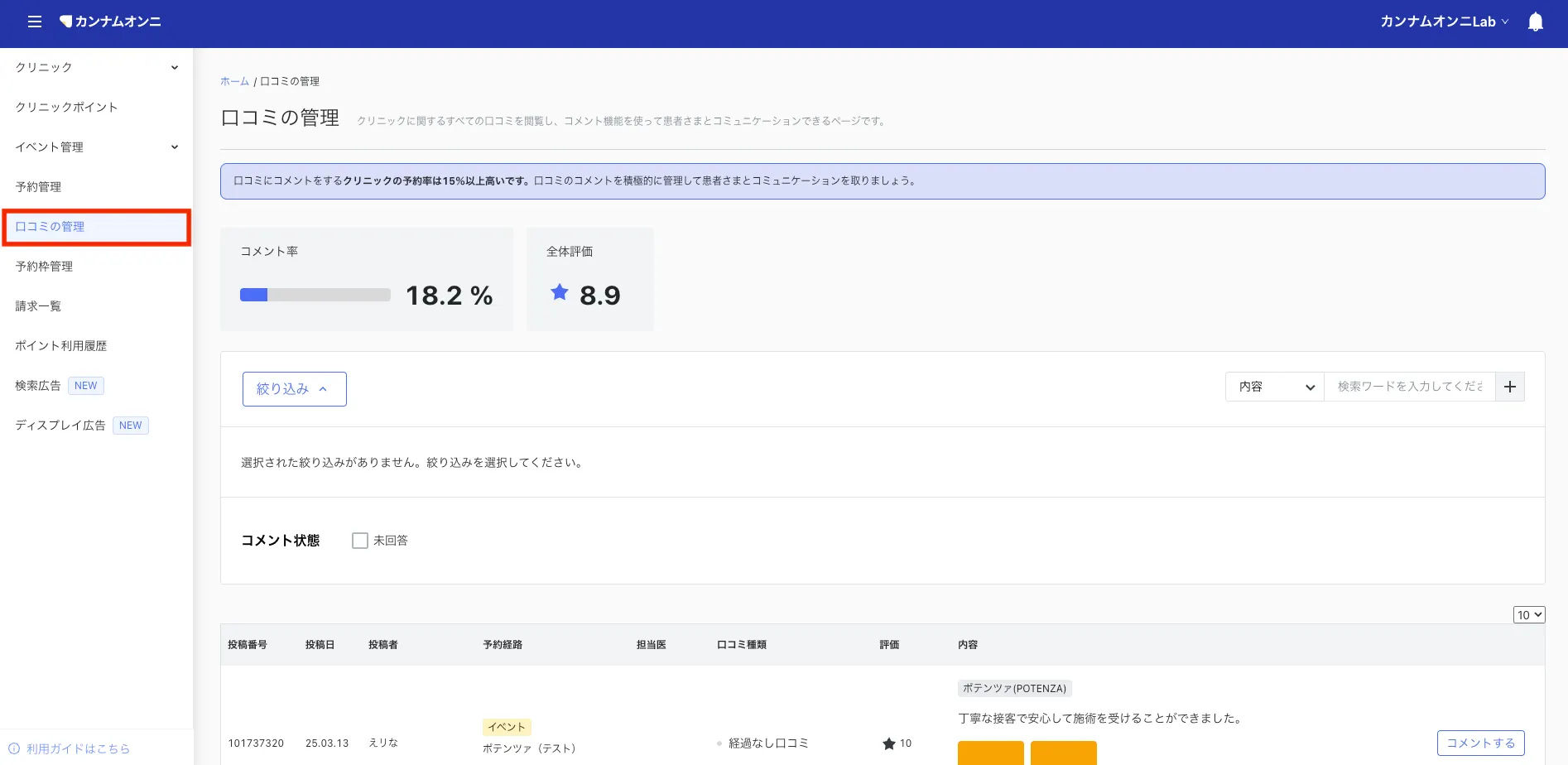Toggle the 絞り込み filter button
Viewport: 1568px width, 765px height.
coord(294,389)
